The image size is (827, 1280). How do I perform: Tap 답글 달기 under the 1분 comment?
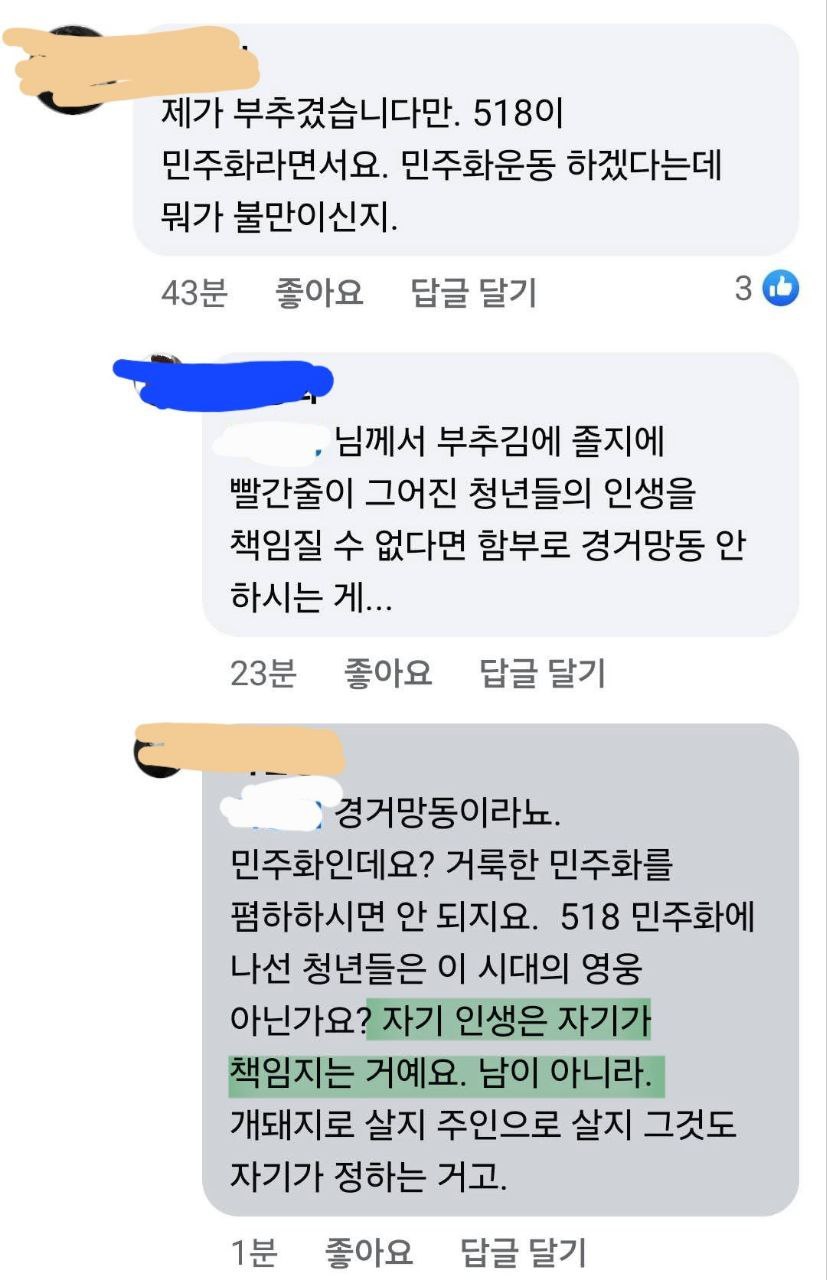523,1251
